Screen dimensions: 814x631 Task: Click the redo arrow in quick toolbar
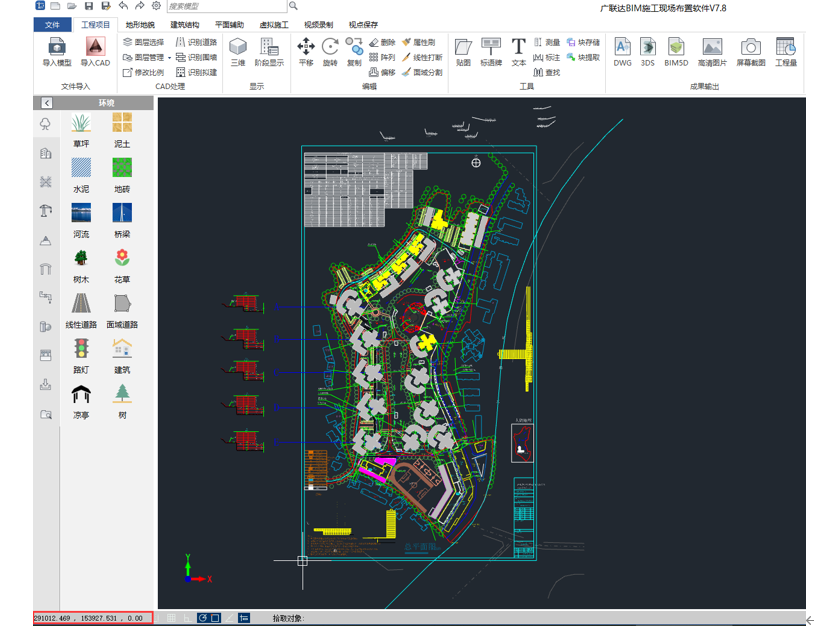coord(140,6)
